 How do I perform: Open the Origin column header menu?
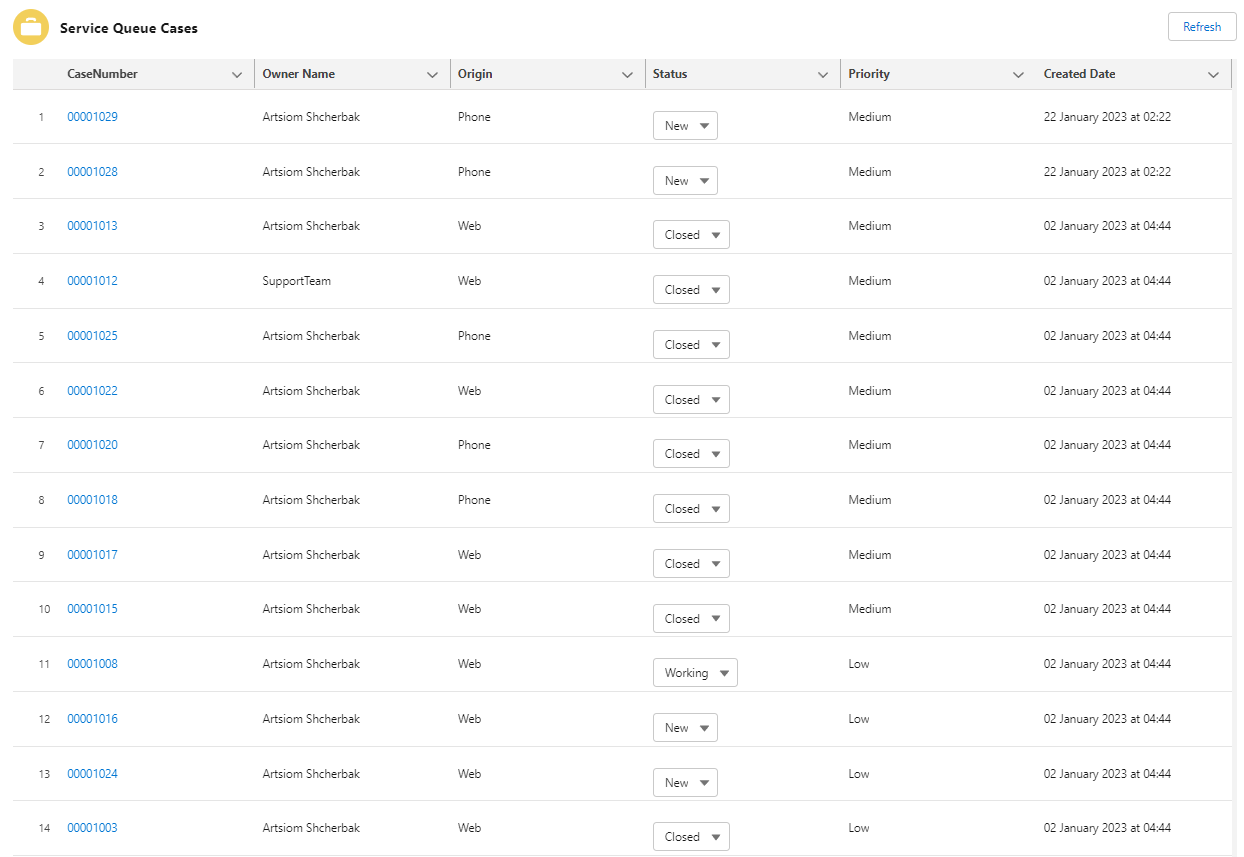point(628,73)
